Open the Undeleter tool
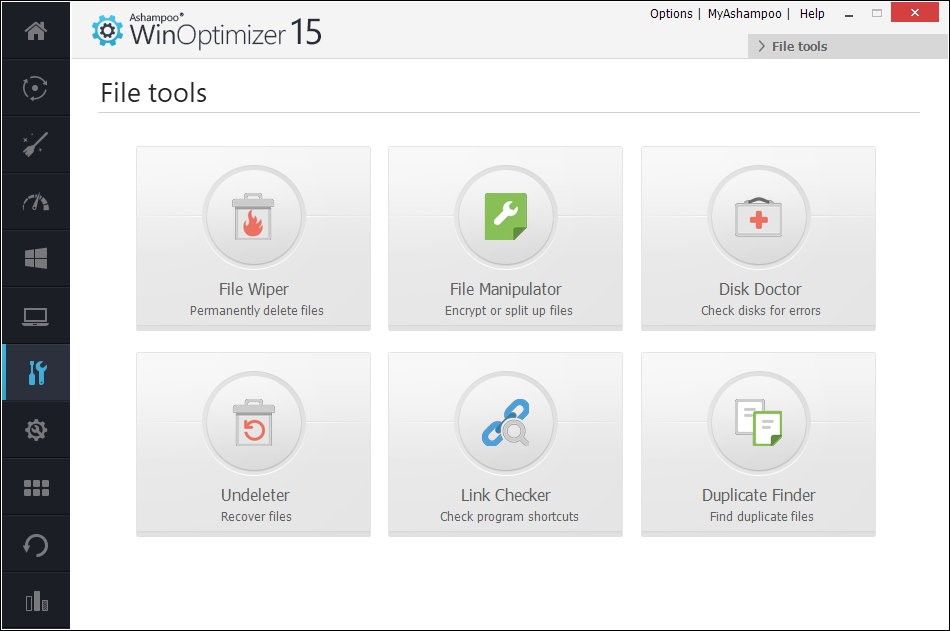Viewport: 950px width, 631px height. click(x=253, y=444)
